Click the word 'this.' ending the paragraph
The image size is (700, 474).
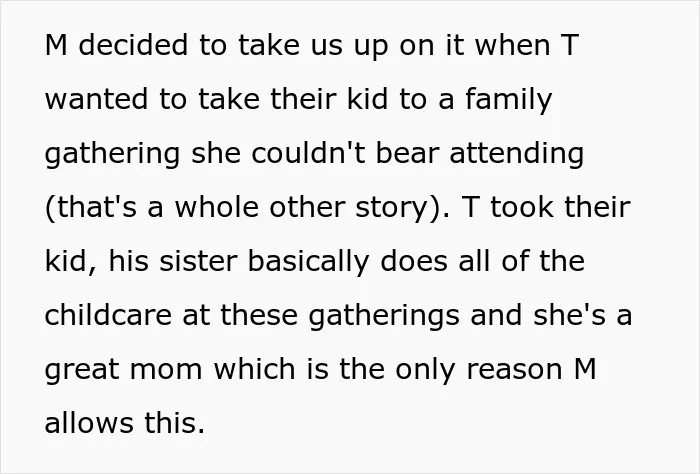(175, 423)
